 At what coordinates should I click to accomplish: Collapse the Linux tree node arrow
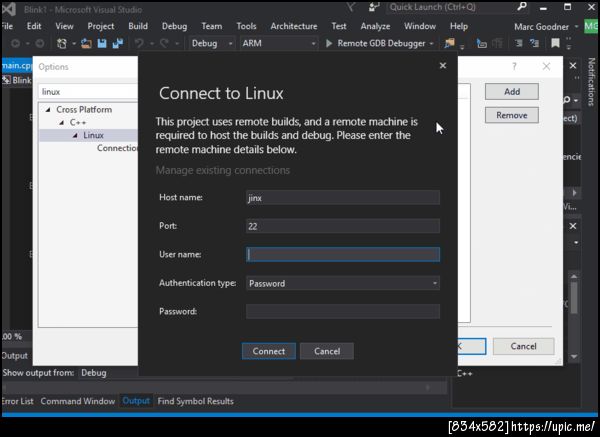click(75, 135)
